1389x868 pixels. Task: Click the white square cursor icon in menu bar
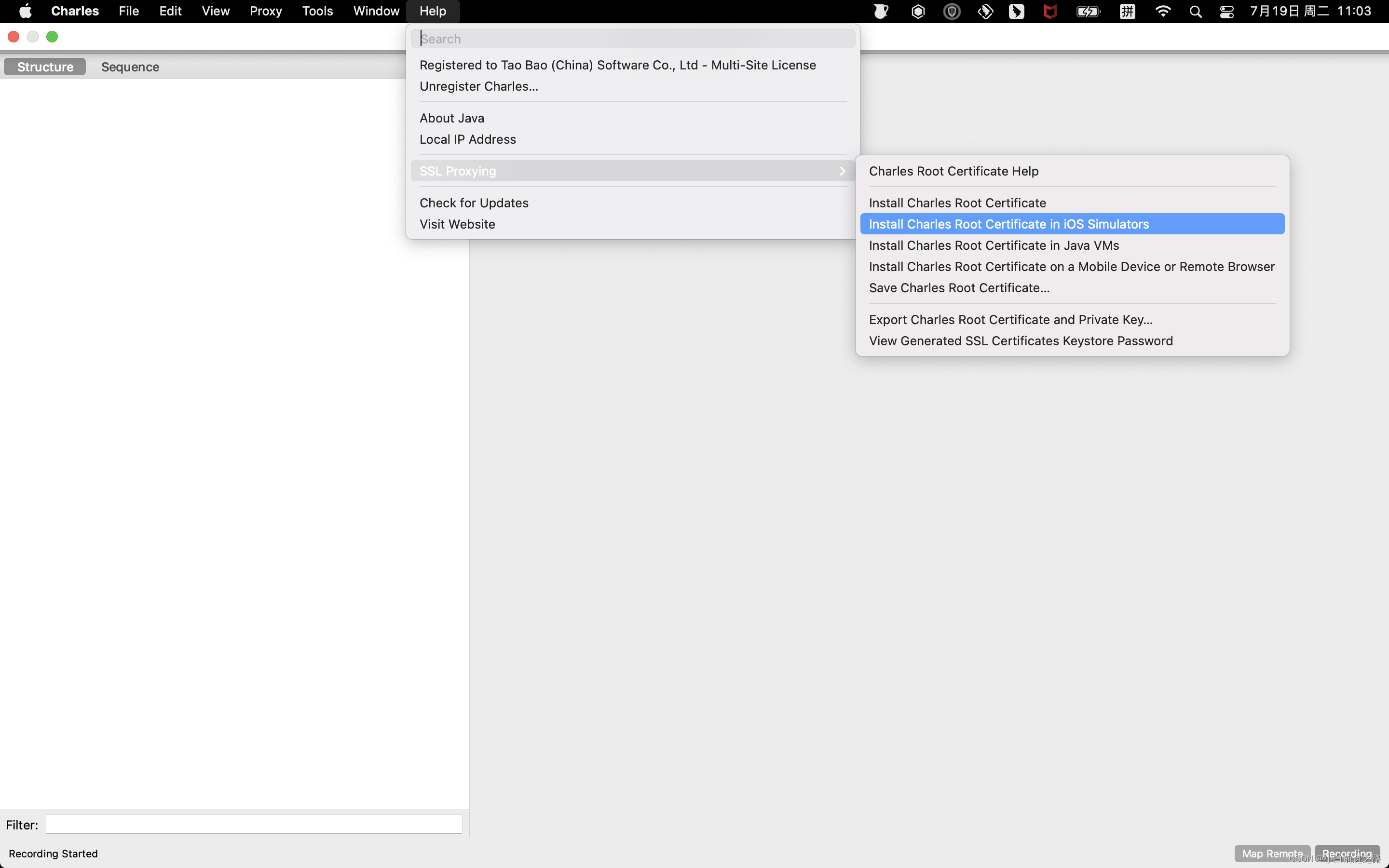[x=1017, y=12]
